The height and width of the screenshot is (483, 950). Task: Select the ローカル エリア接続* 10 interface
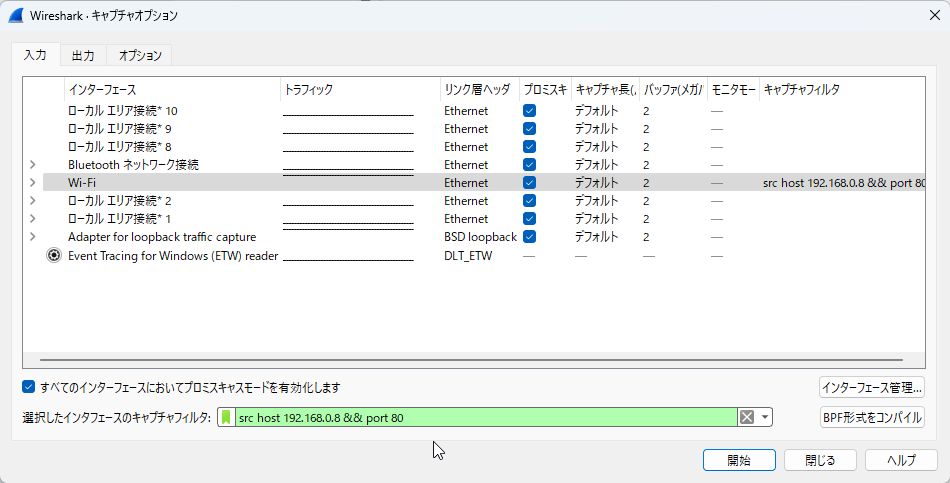tap(123, 111)
